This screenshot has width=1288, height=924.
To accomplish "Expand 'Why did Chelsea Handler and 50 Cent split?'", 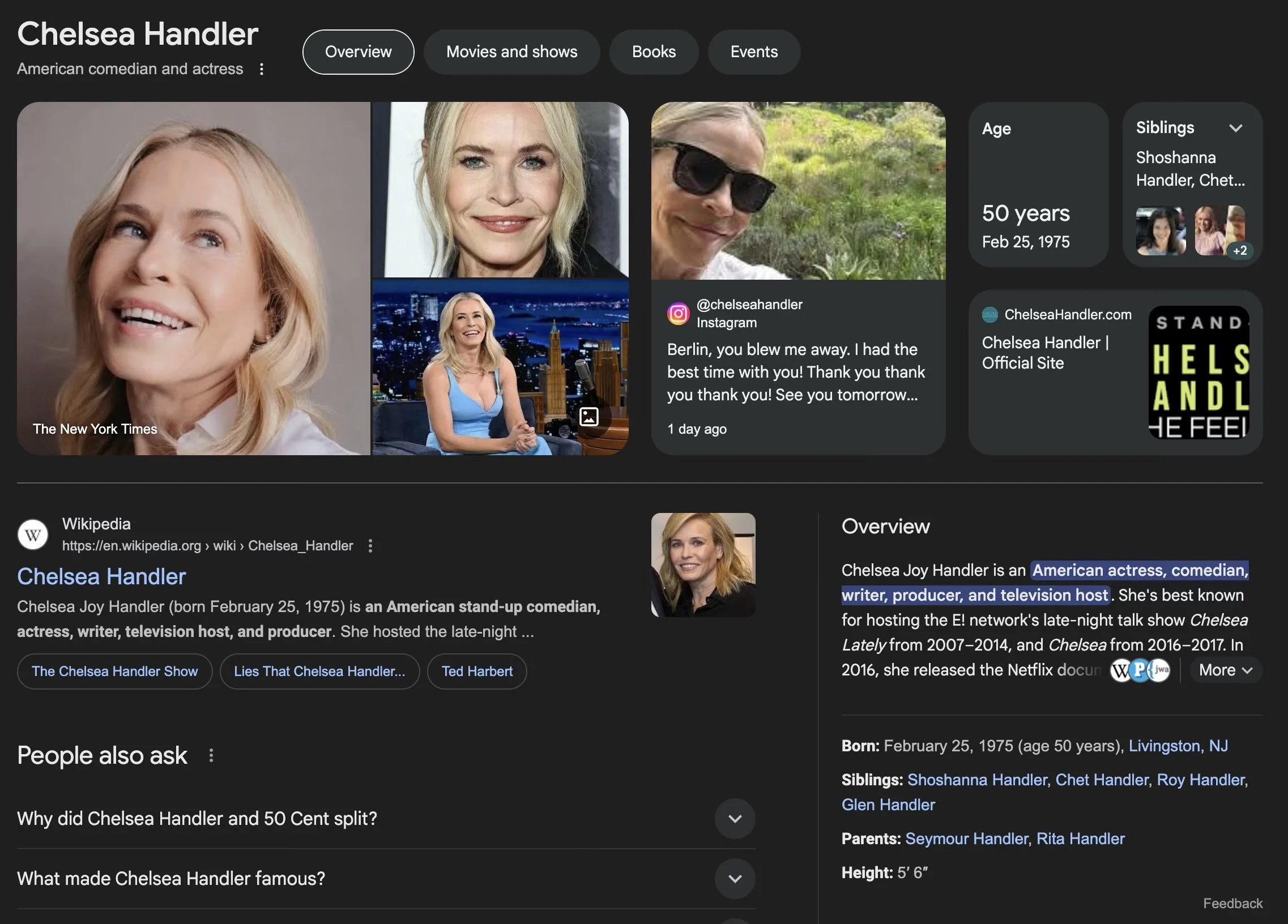I will point(735,819).
